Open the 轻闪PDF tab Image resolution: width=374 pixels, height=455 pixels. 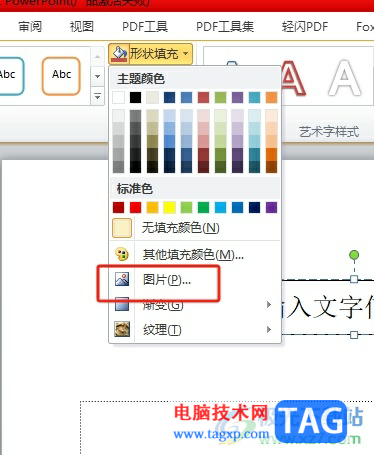pos(305,27)
